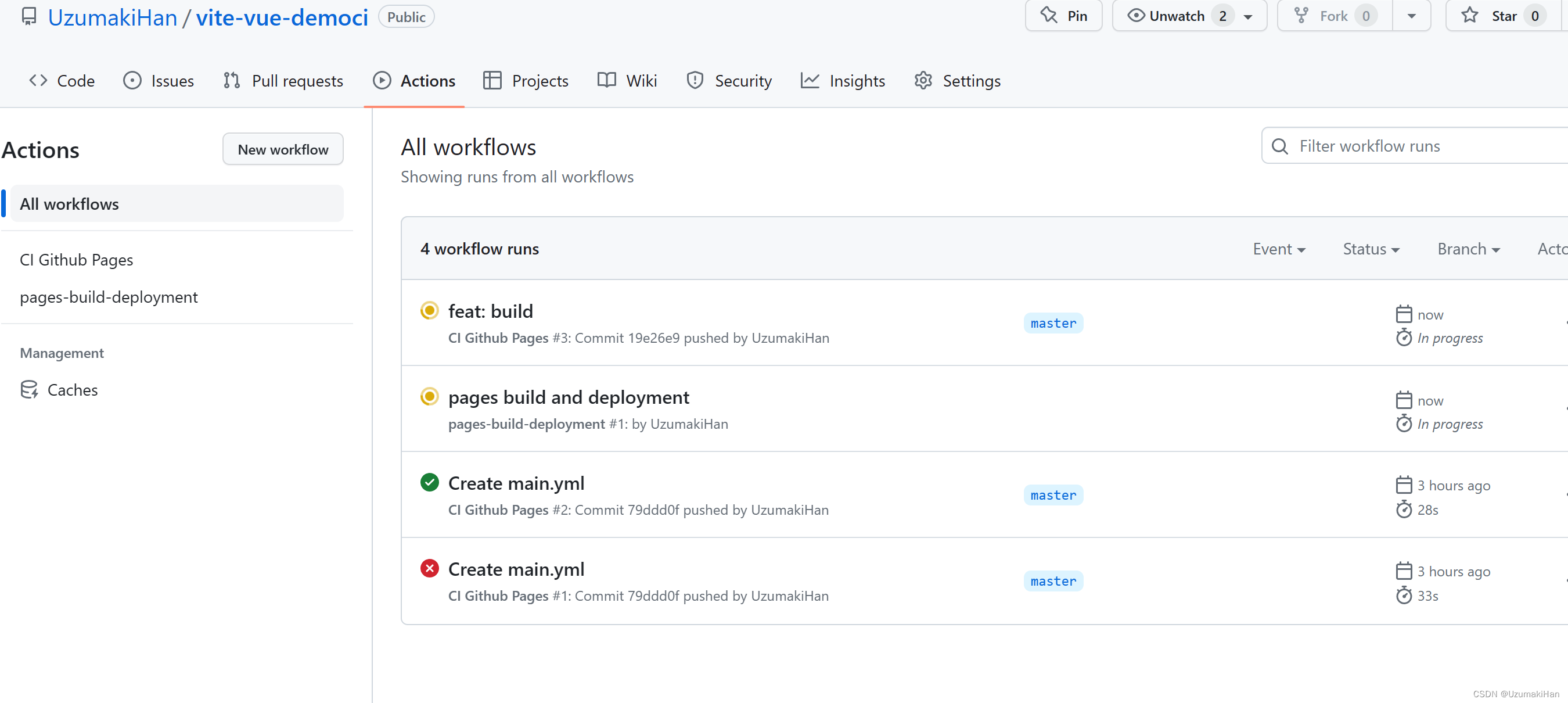
Task: Click the New workflow button
Action: pos(282,149)
